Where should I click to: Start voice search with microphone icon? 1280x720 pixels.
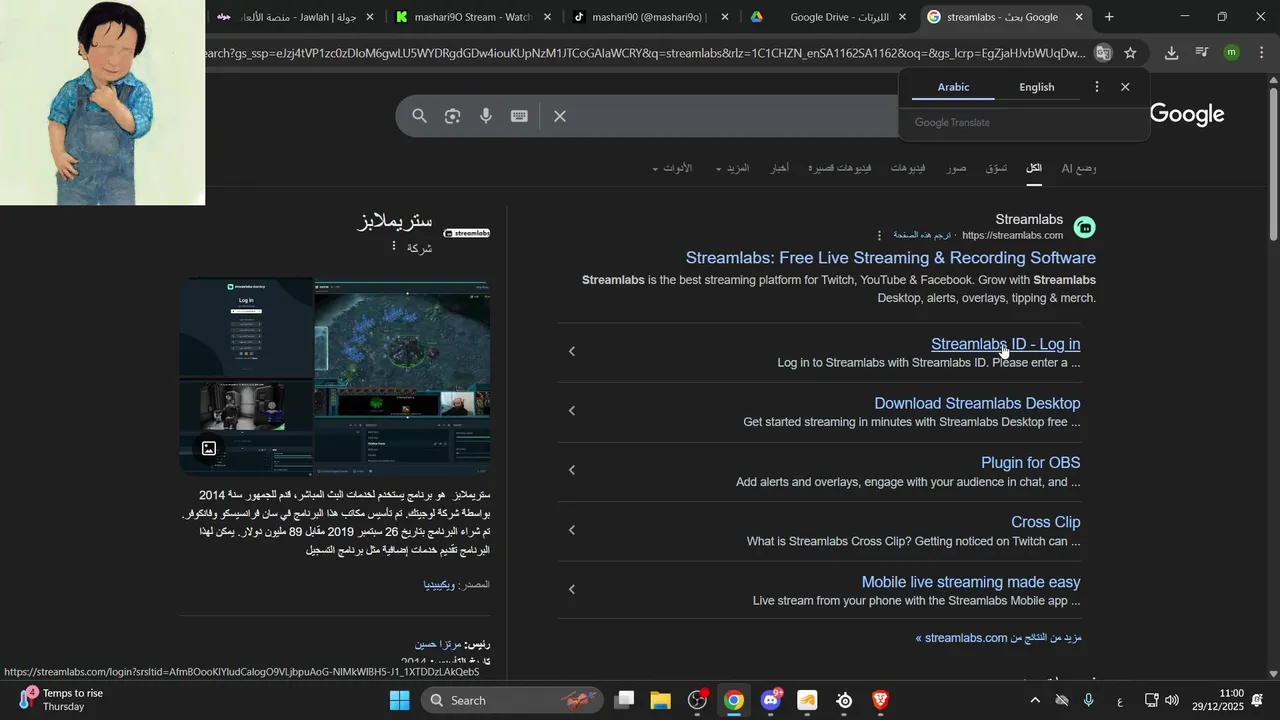486,116
